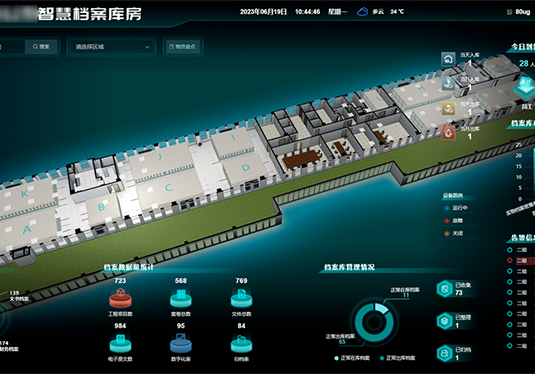Click the 文件总数 icon showing 769

tap(241, 298)
